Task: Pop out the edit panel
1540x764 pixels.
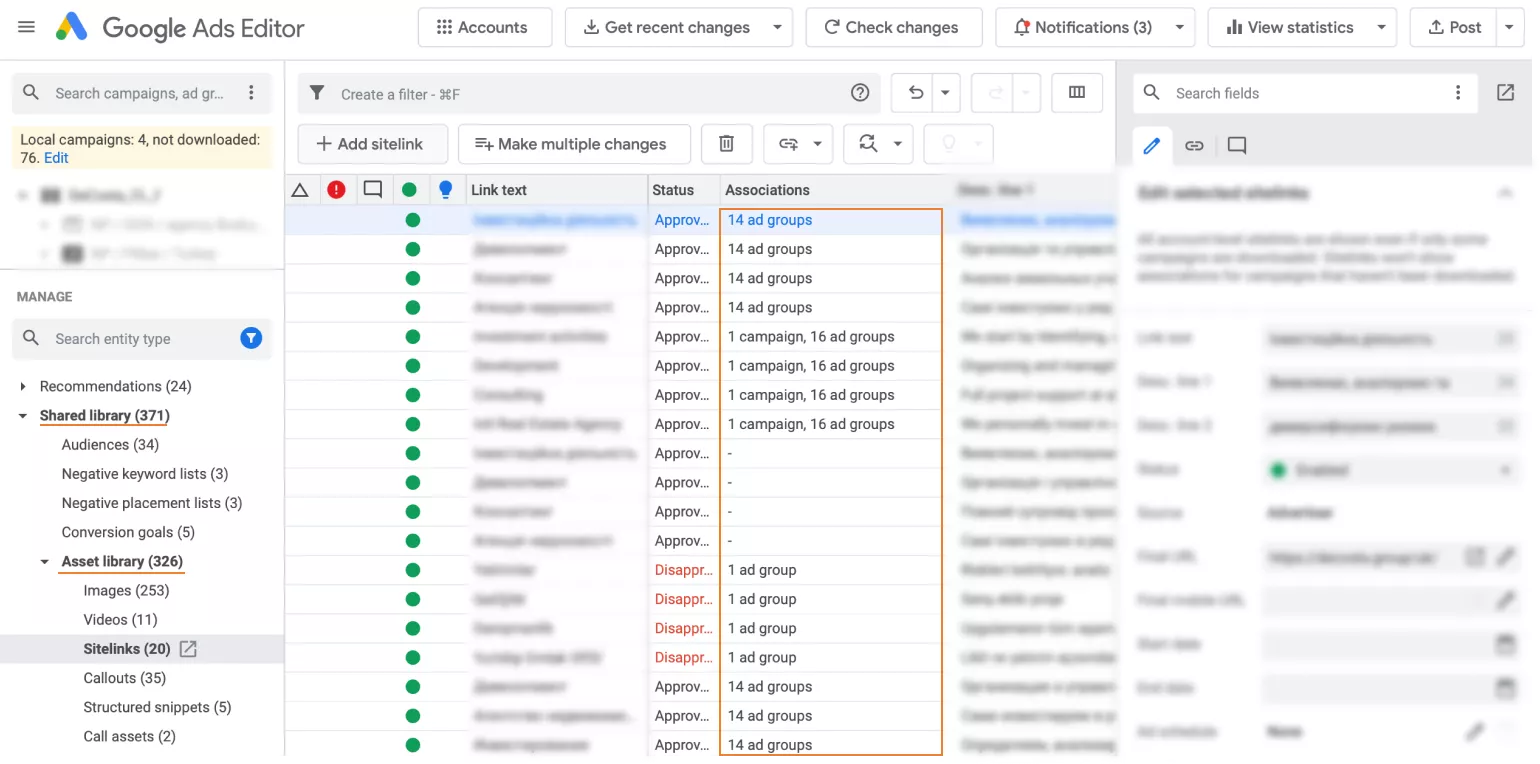Action: (1505, 92)
